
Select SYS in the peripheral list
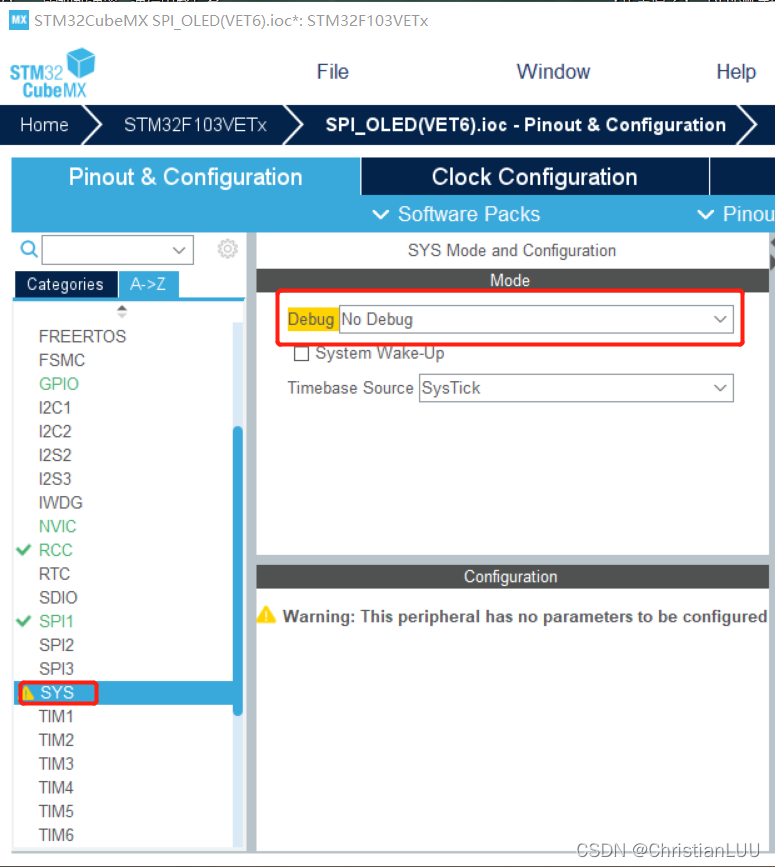pos(57,693)
